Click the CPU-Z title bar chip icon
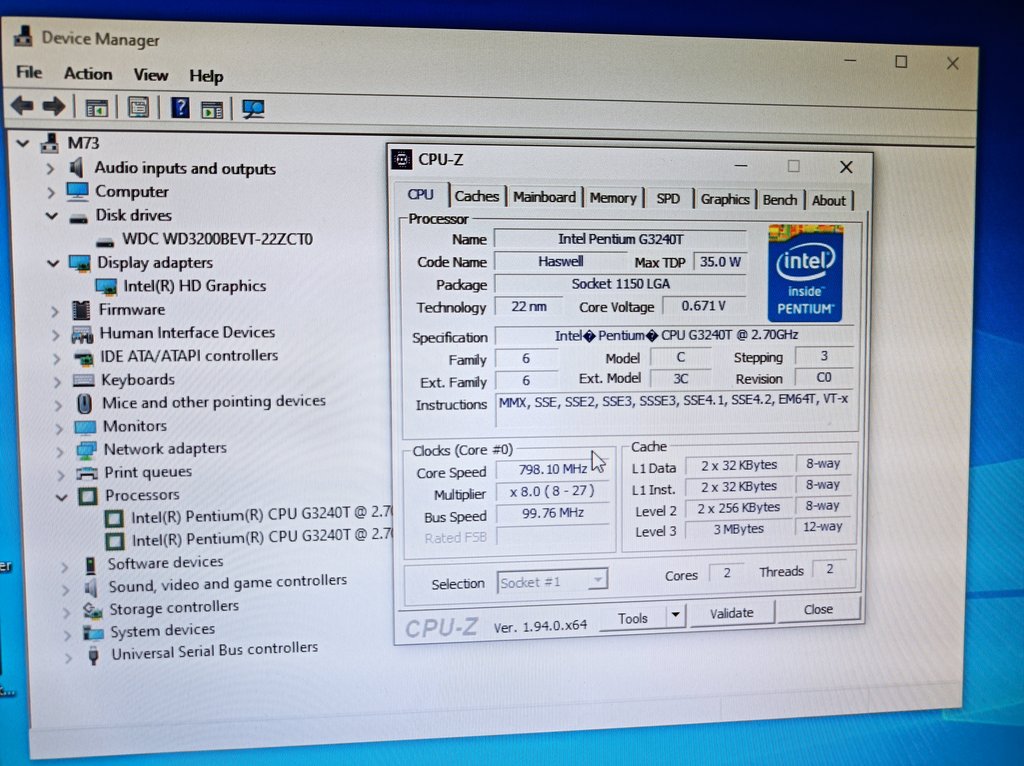 402,159
